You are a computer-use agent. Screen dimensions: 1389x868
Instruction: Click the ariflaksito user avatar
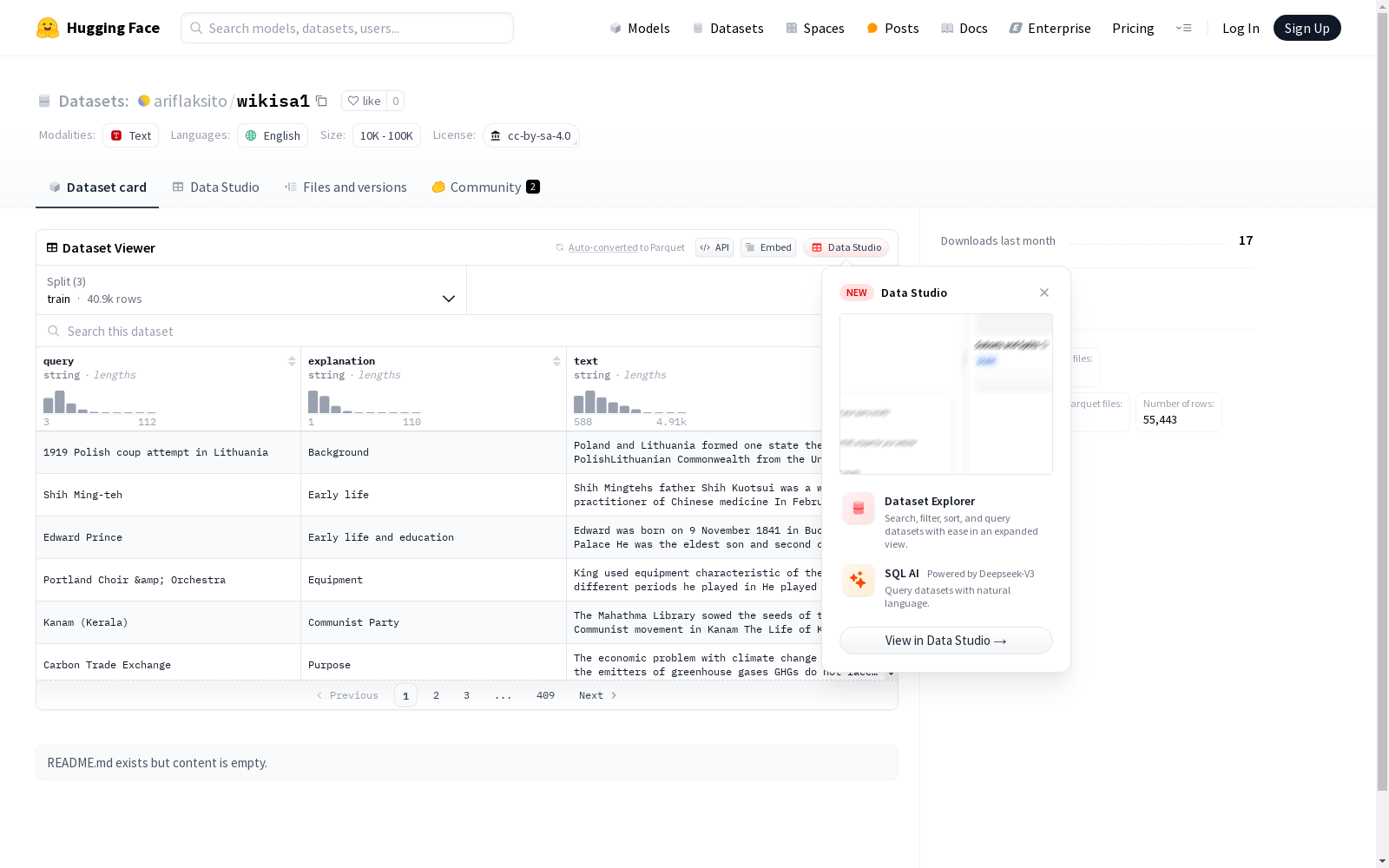(x=144, y=101)
